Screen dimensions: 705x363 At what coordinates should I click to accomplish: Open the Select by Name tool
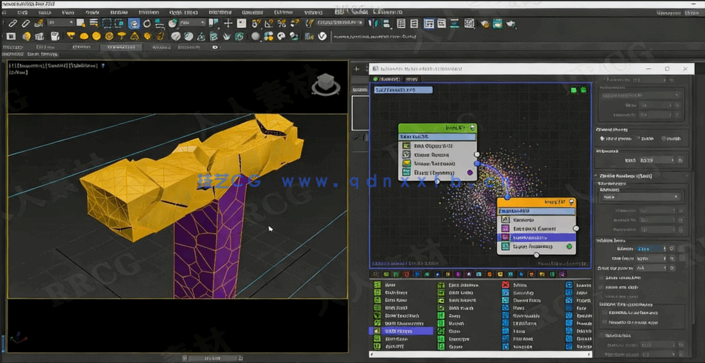tap(94, 22)
